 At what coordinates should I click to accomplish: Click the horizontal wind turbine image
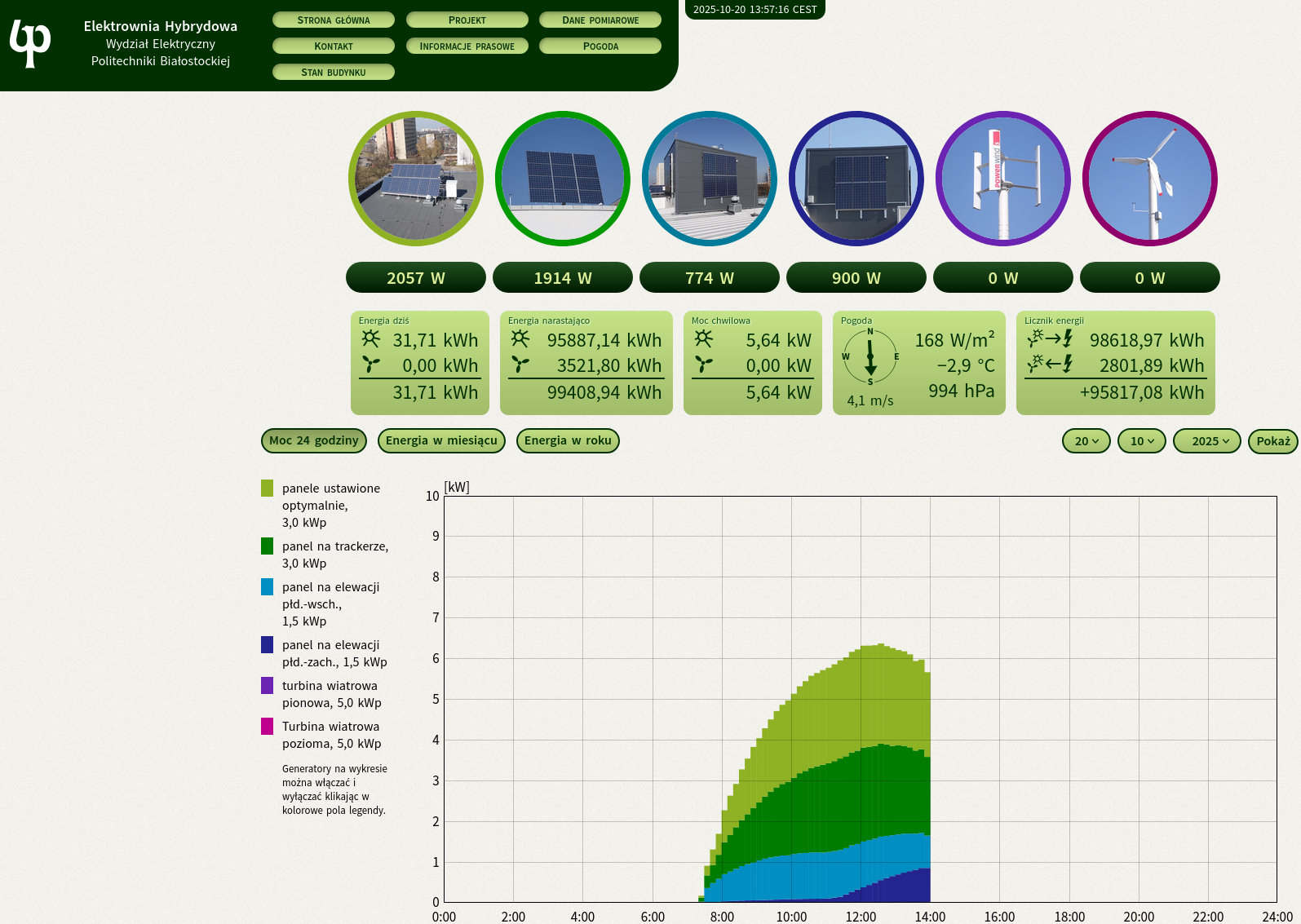(x=1150, y=179)
